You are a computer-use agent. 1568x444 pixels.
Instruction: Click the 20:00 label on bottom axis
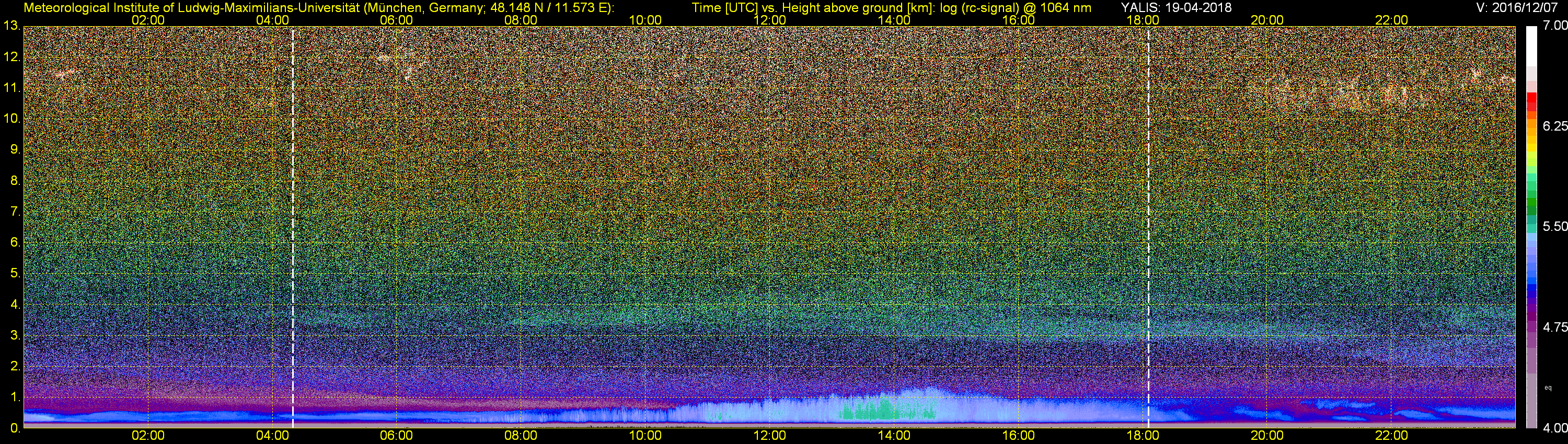click(x=1267, y=436)
